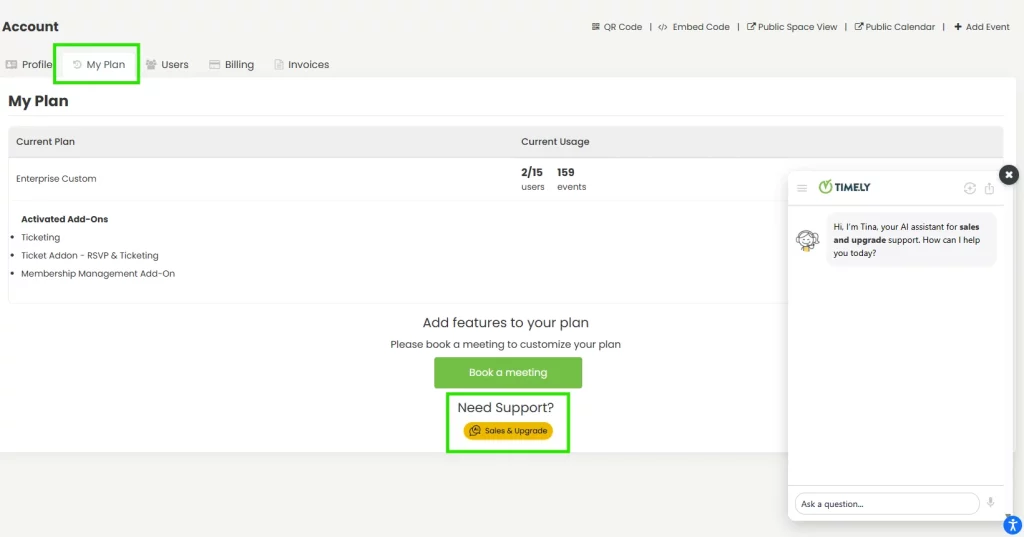Click the chat share/export icon
Image resolution: width=1024 pixels, height=537 pixels.
pyautogui.click(x=989, y=188)
